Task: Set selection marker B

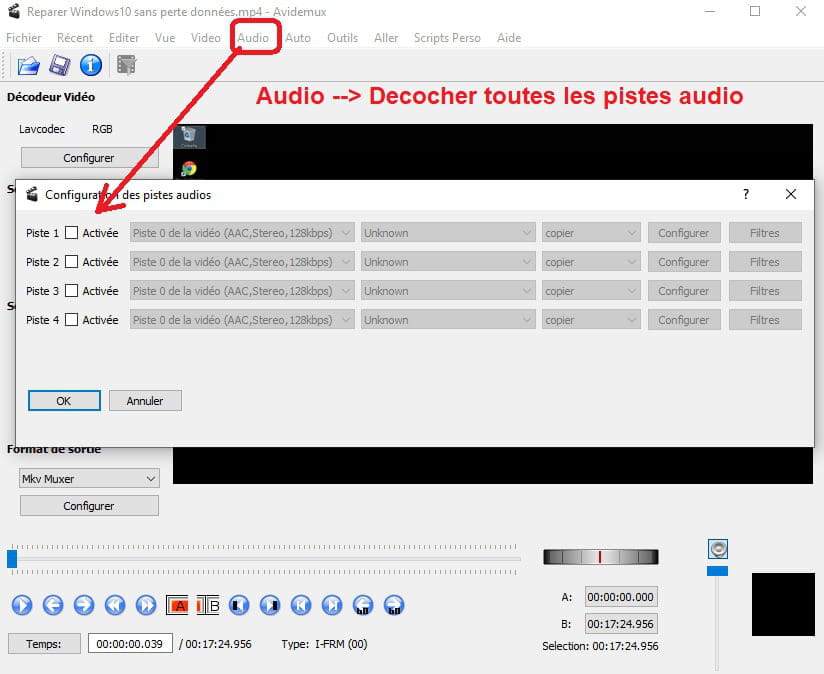Action: (x=208, y=605)
